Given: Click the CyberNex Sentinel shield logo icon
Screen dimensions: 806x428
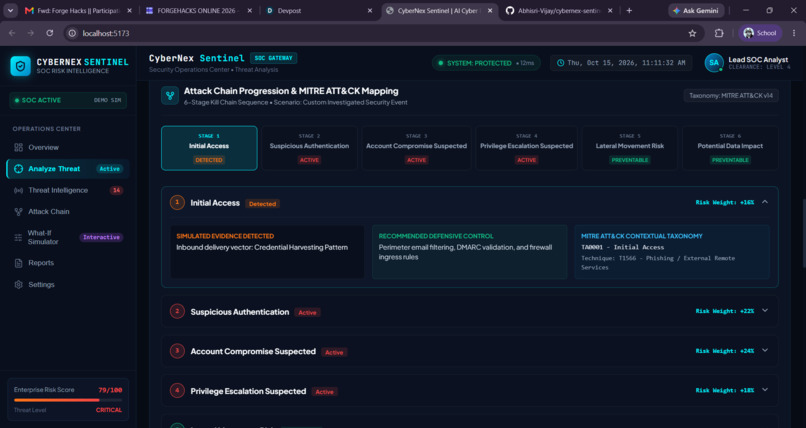Looking at the screenshot, I should coord(21,66).
